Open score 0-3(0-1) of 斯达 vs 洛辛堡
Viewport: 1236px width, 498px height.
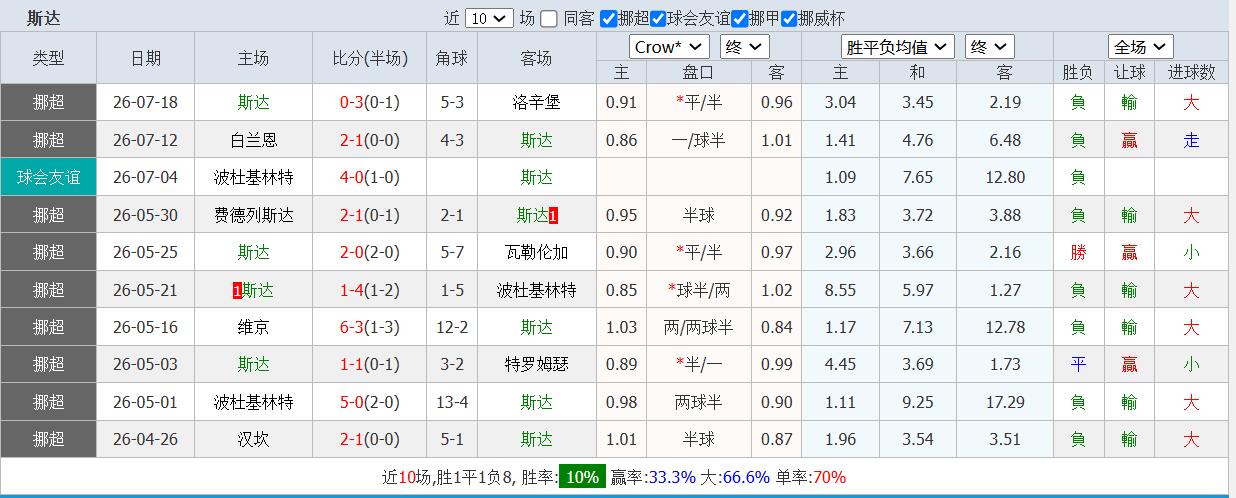(370, 102)
